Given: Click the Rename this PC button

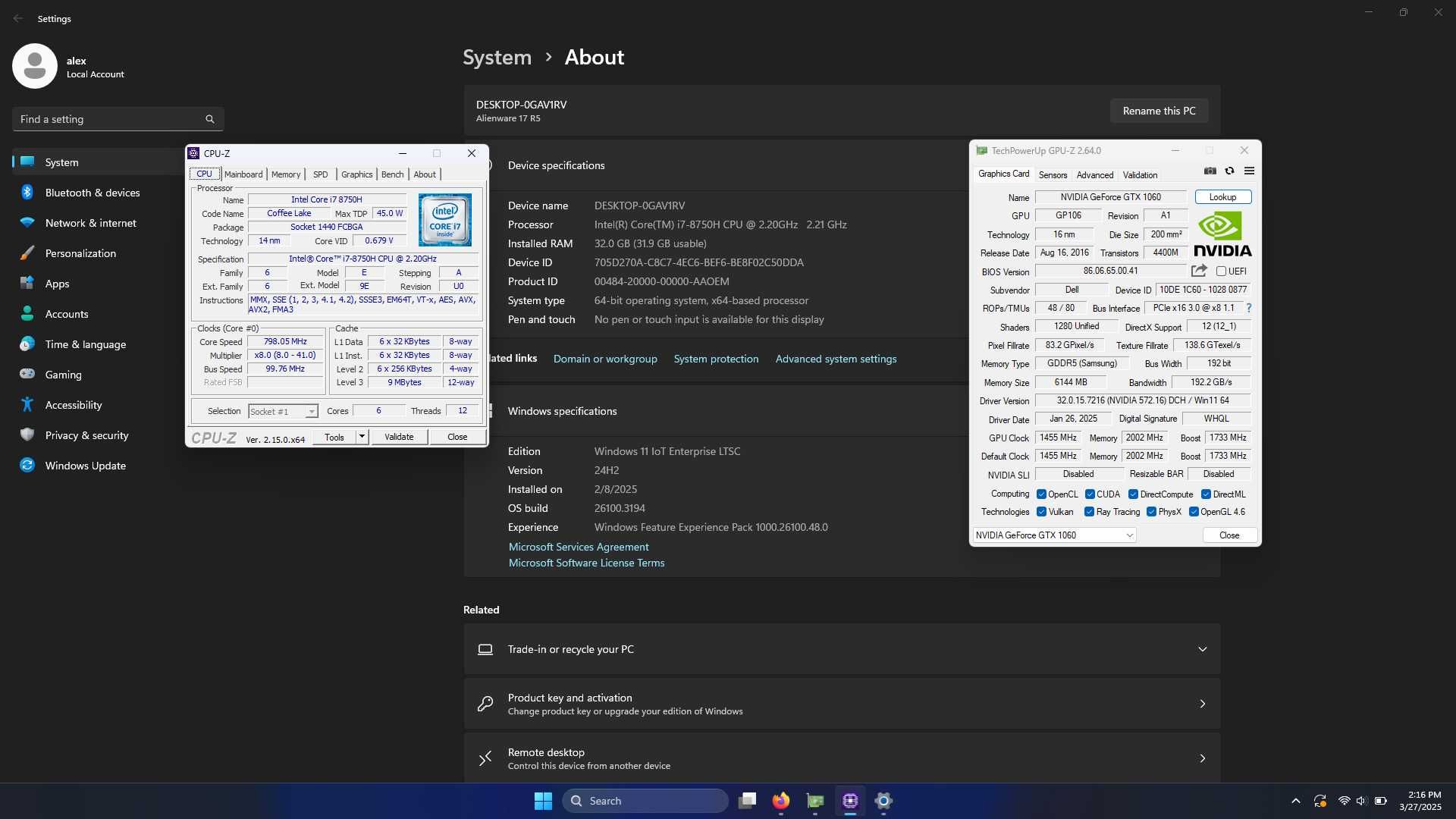Looking at the screenshot, I should coord(1159,111).
